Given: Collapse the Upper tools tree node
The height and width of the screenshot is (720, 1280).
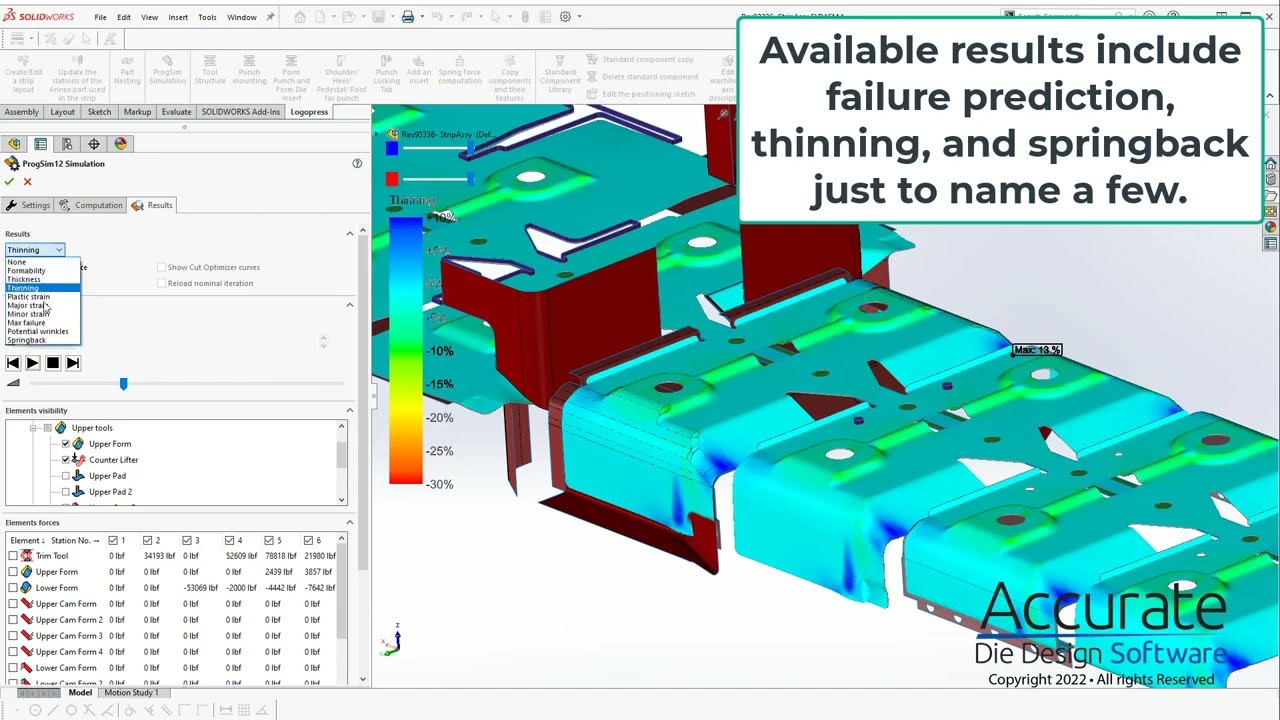Looking at the screenshot, I should (32, 428).
